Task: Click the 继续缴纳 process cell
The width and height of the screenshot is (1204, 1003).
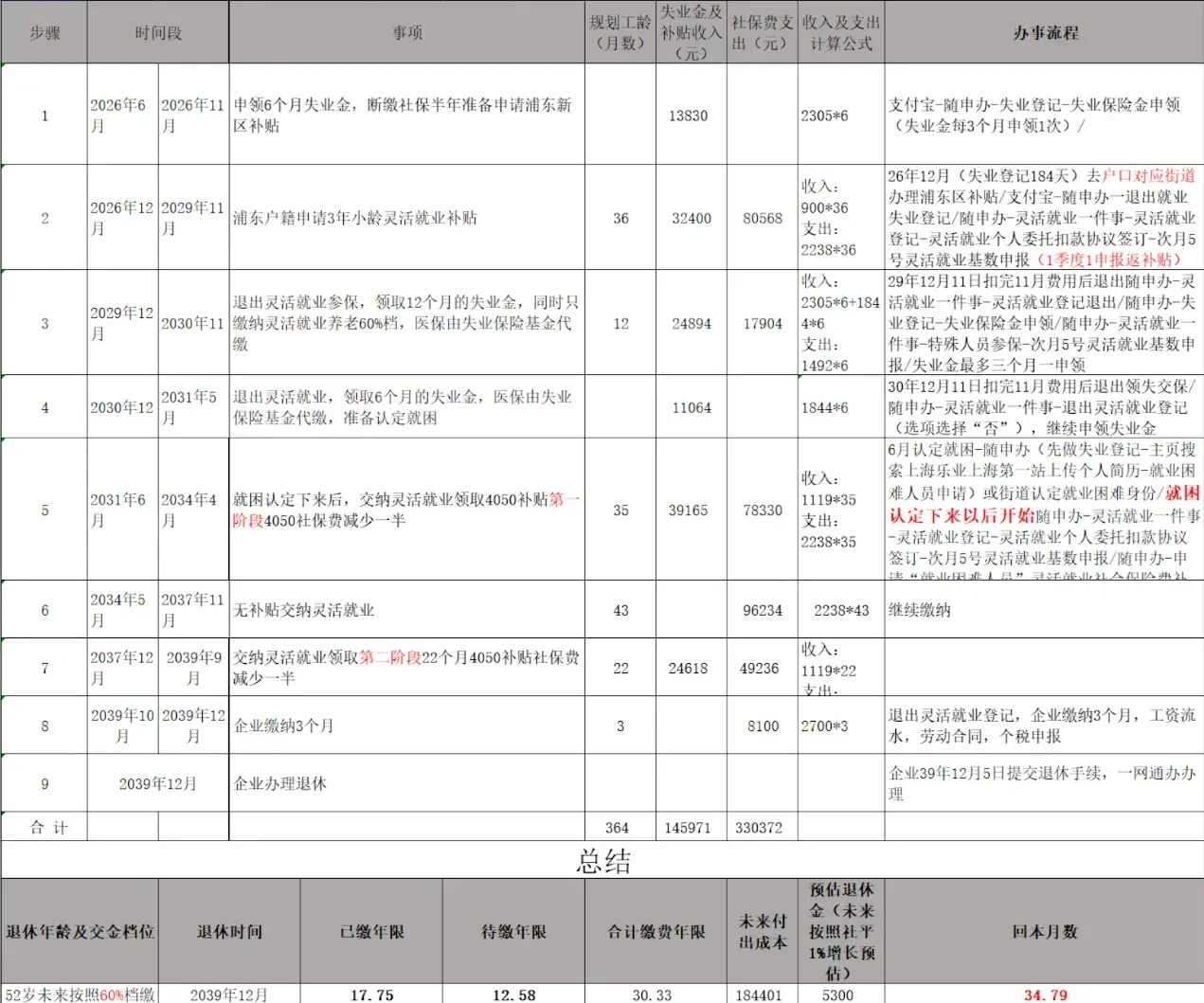Action: (x=1044, y=610)
